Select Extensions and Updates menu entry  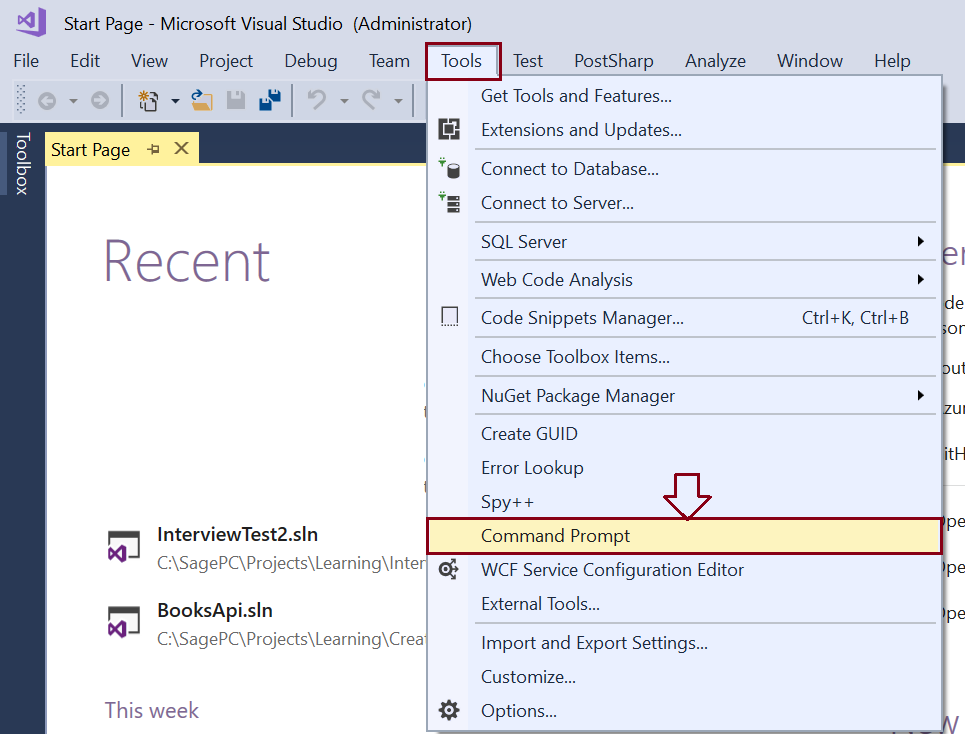point(684,129)
